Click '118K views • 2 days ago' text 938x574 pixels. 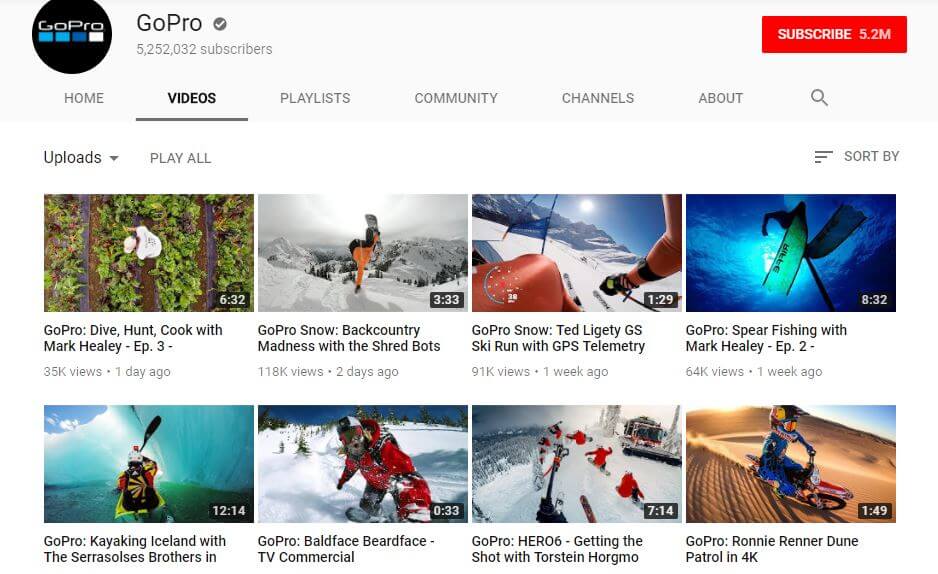328,371
